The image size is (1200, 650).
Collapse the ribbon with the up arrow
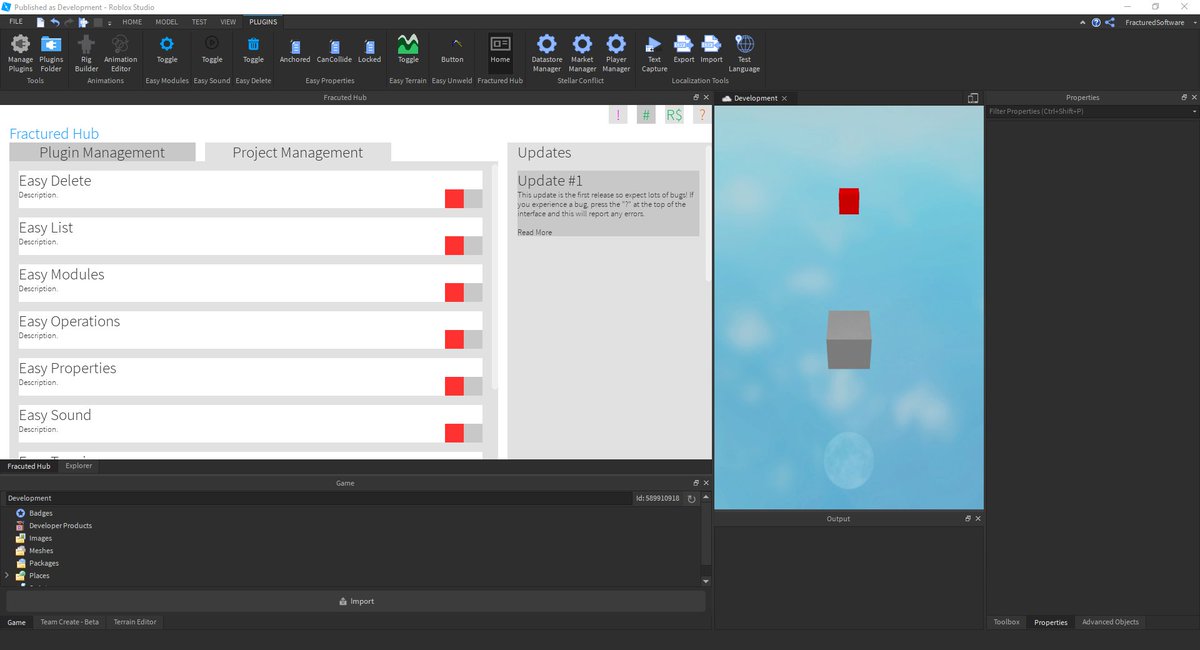click(1082, 22)
